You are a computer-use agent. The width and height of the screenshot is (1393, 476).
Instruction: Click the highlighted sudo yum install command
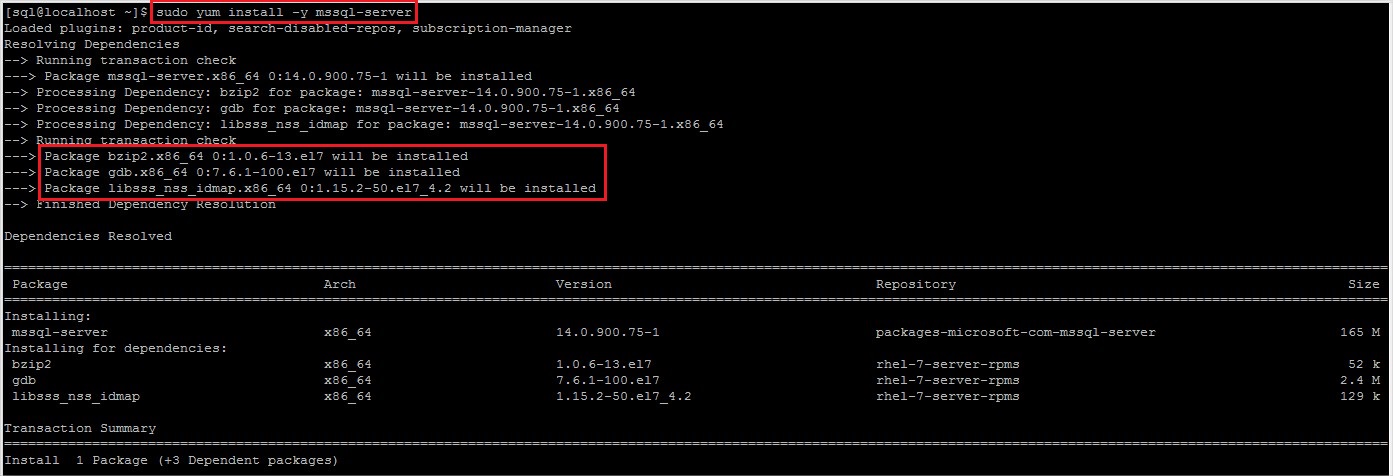click(284, 13)
